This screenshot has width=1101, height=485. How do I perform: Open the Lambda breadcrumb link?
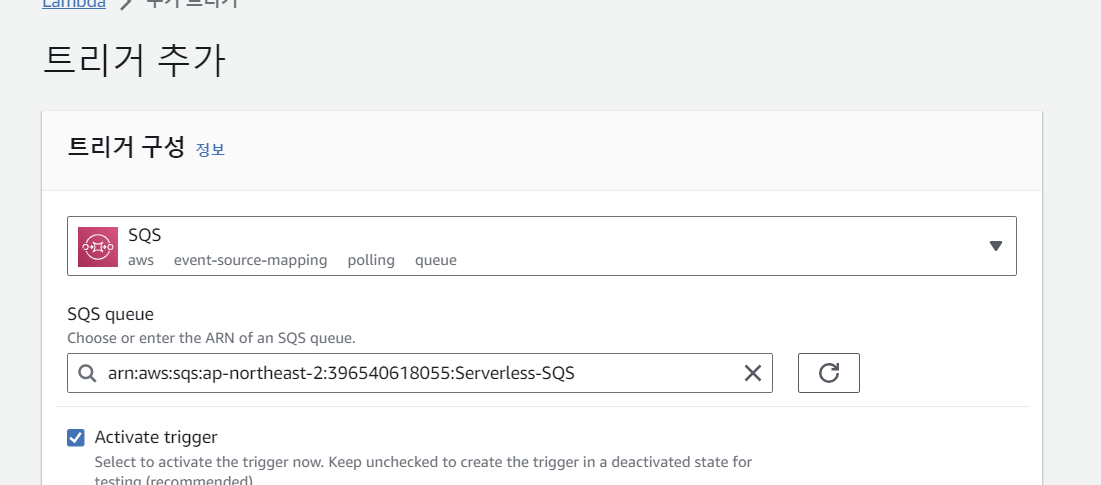pos(74,4)
